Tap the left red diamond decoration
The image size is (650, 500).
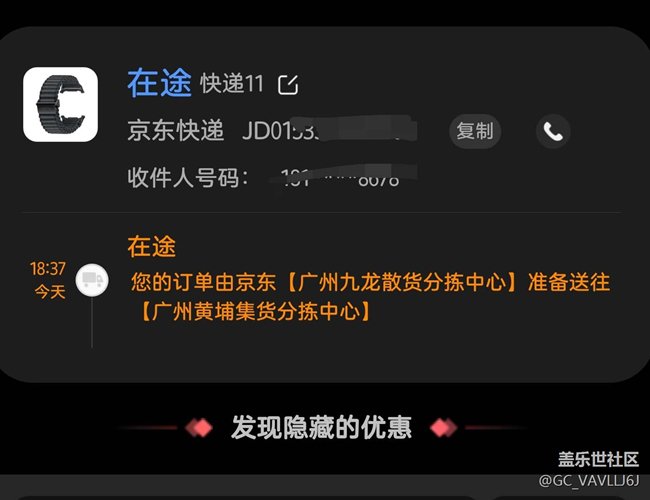pyautogui.click(x=199, y=428)
